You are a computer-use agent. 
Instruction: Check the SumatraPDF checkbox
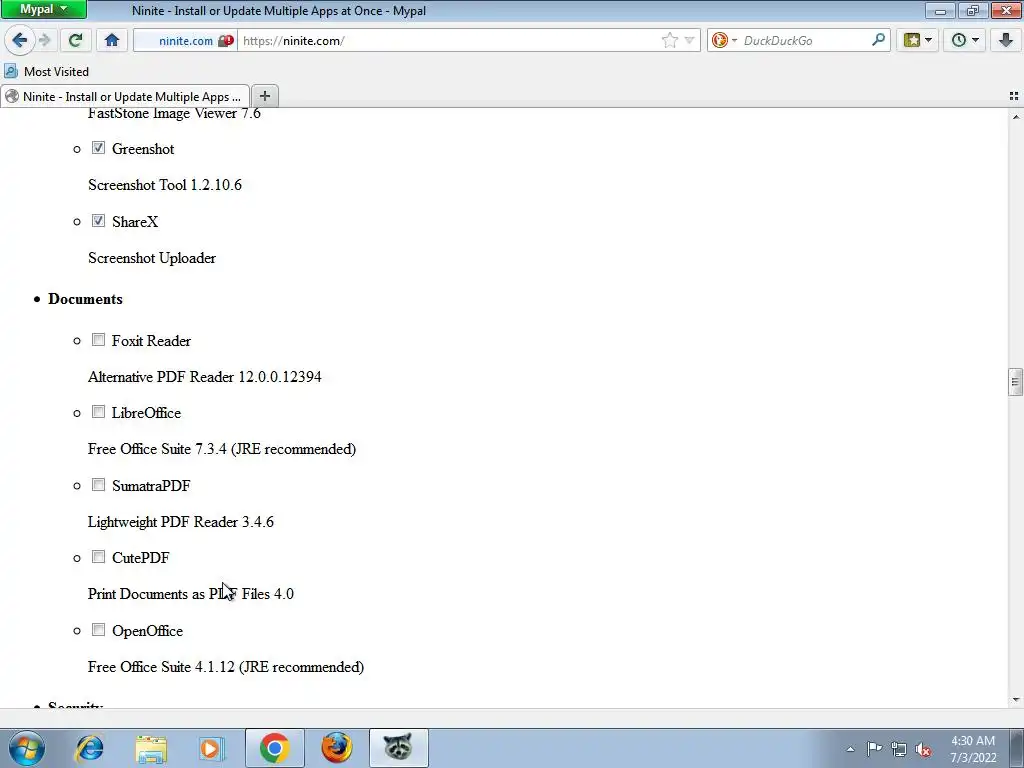point(98,485)
